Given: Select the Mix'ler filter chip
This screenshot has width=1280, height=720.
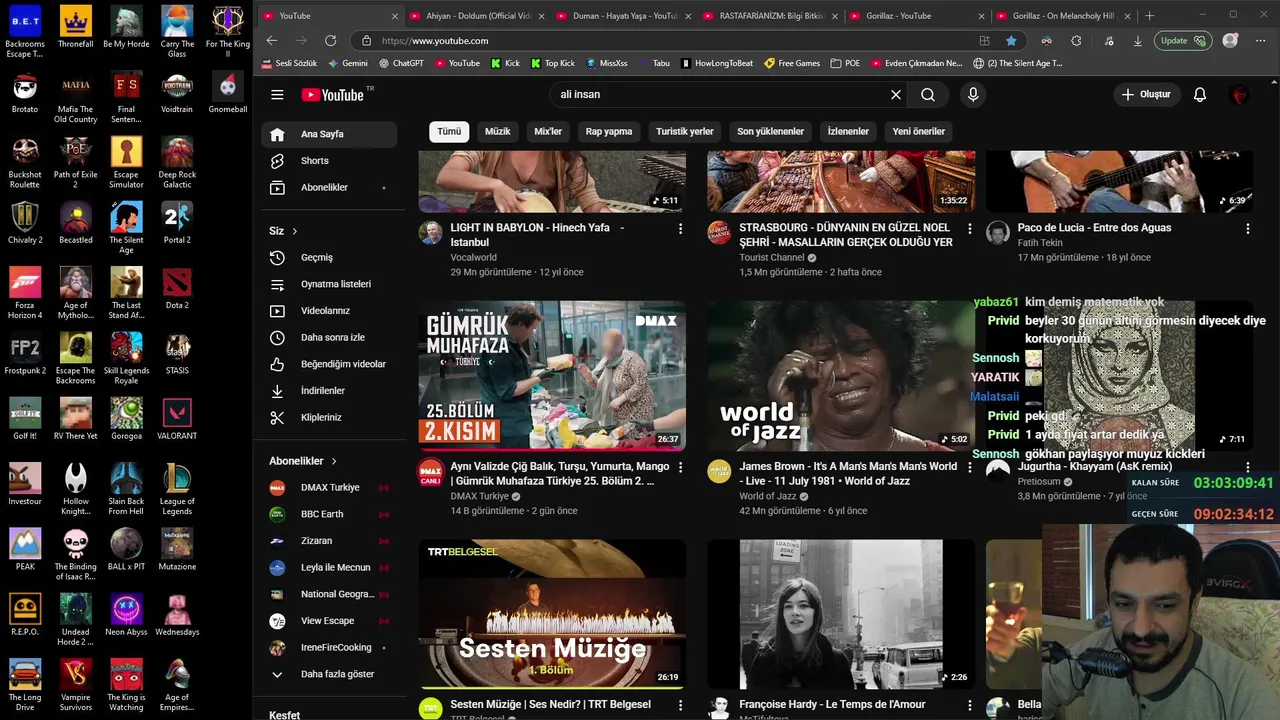Looking at the screenshot, I should (548, 131).
